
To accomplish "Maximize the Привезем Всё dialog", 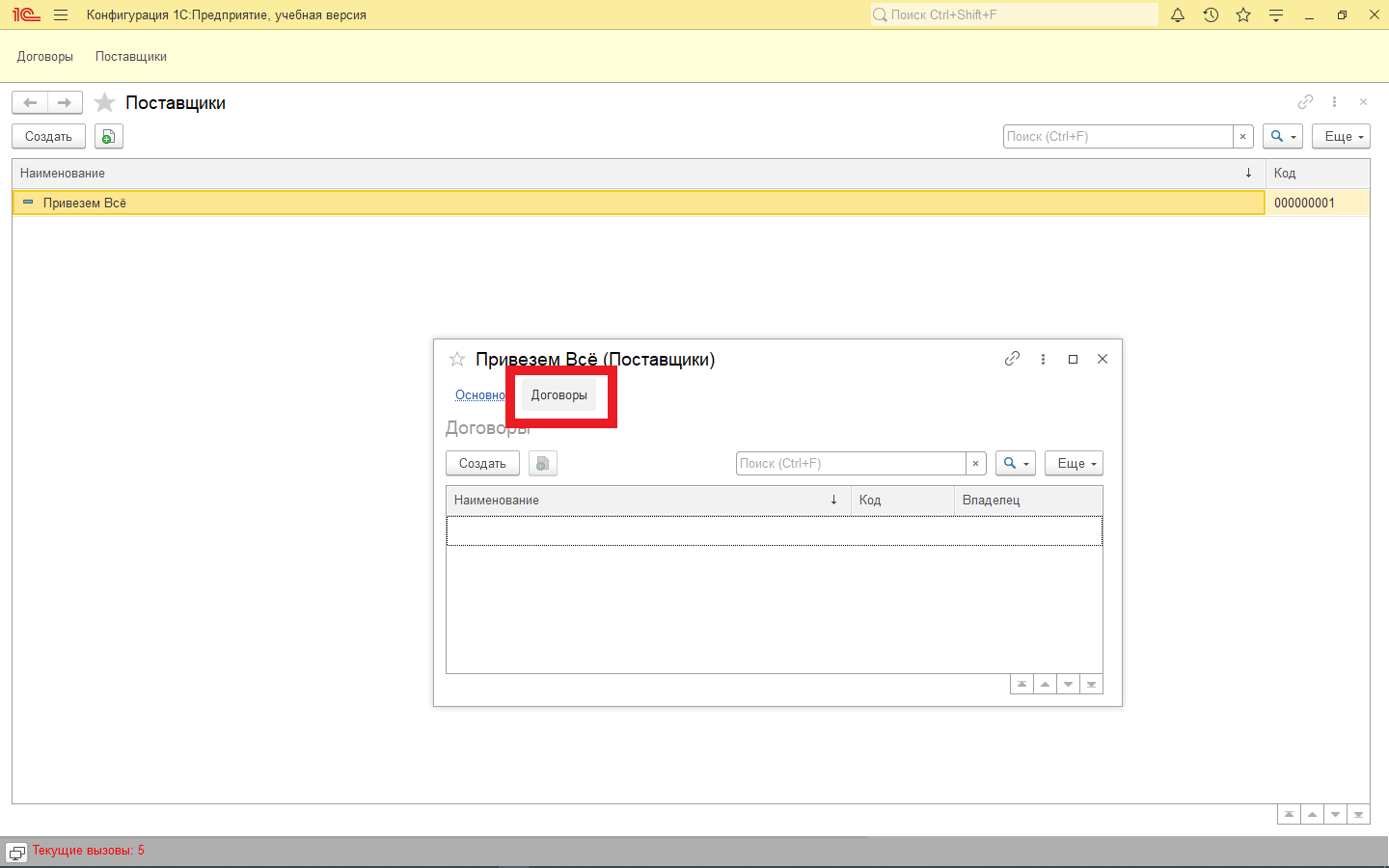I will (x=1073, y=359).
